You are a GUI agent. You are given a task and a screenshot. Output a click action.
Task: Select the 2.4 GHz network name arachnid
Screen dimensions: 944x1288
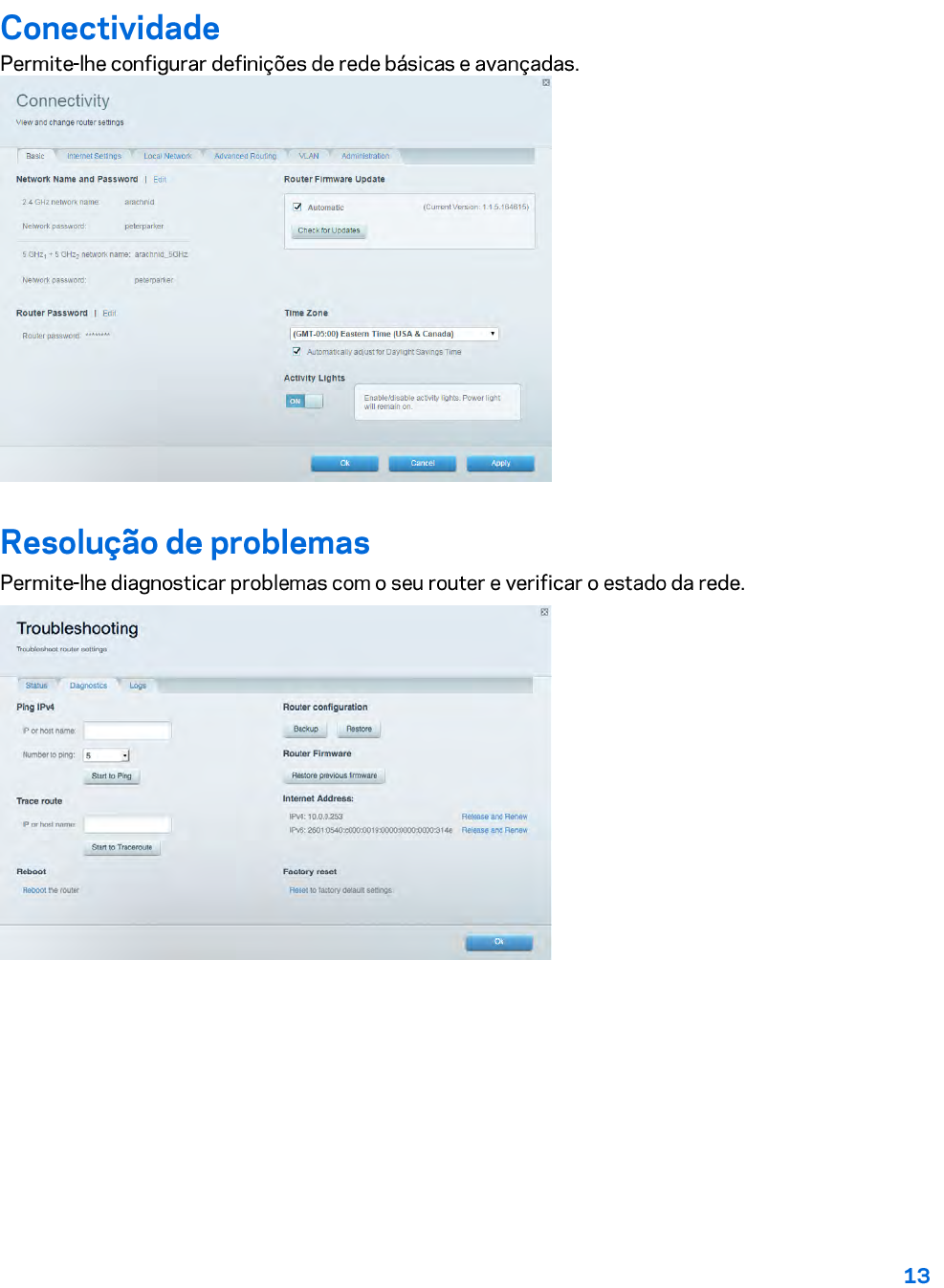pyautogui.click(x=140, y=203)
